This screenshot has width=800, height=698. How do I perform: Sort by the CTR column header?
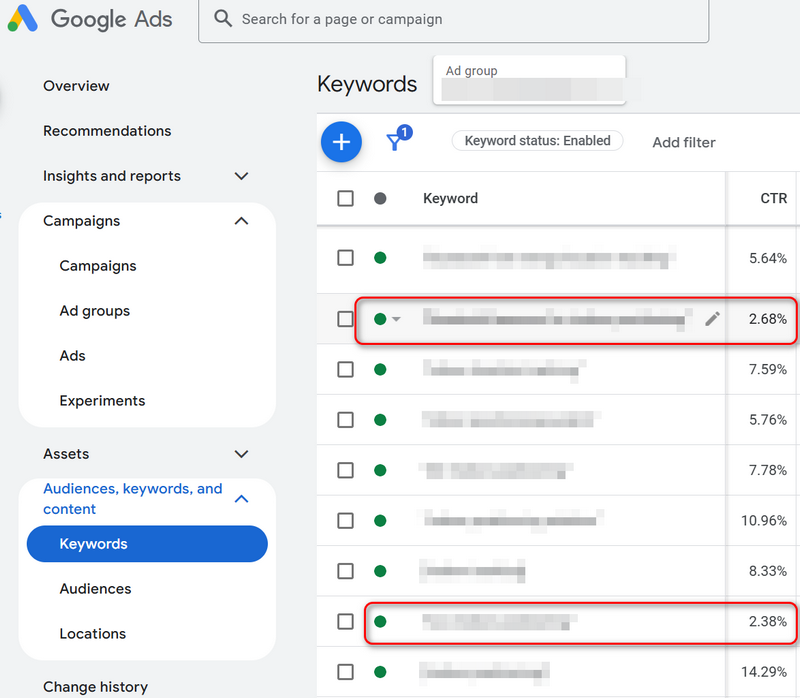[773, 198]
